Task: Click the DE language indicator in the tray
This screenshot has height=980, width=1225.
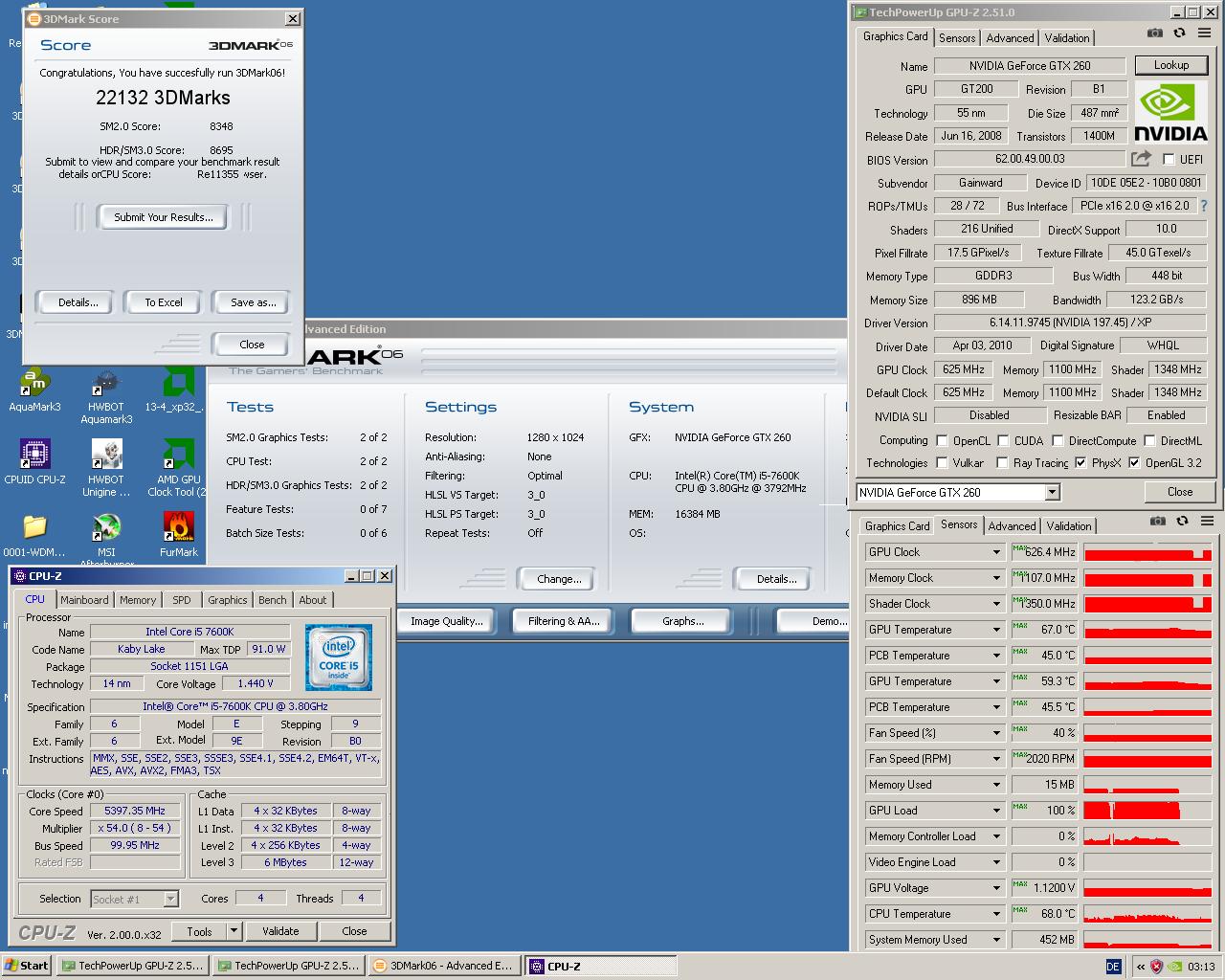Action: click(1113, 967)
